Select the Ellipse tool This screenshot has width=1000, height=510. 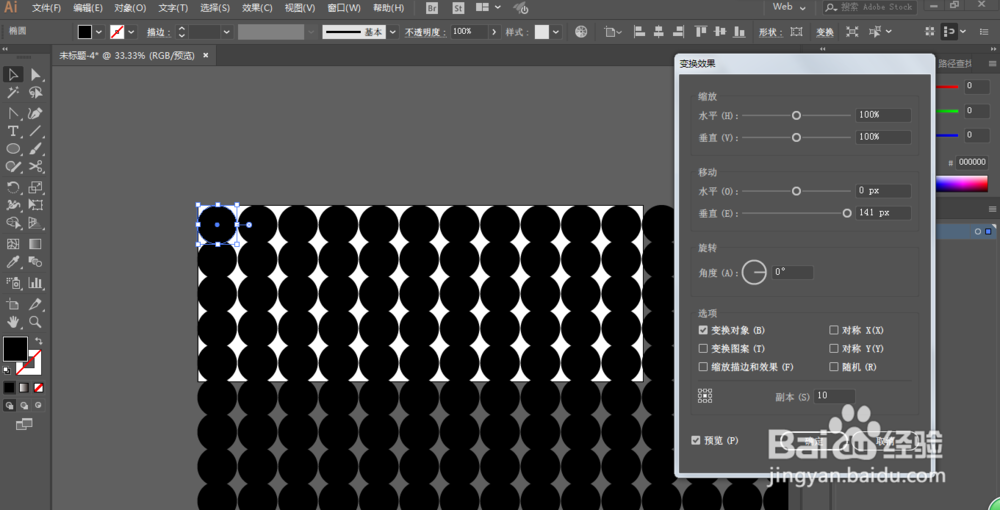pyautogui.click(x=13, y=149)
